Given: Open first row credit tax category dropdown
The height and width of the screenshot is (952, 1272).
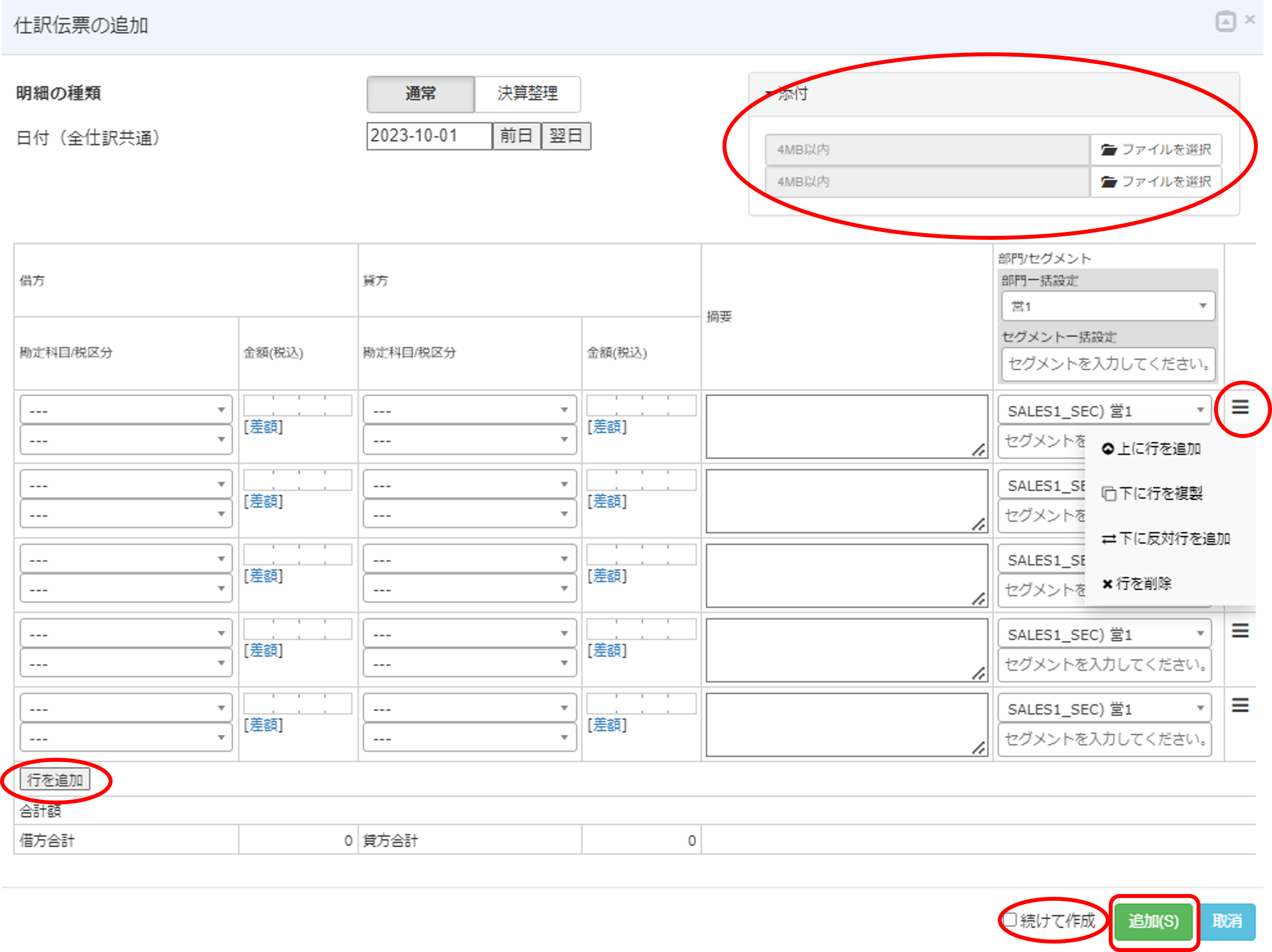Looking at the screenshot, I should (x=470, y=440).
